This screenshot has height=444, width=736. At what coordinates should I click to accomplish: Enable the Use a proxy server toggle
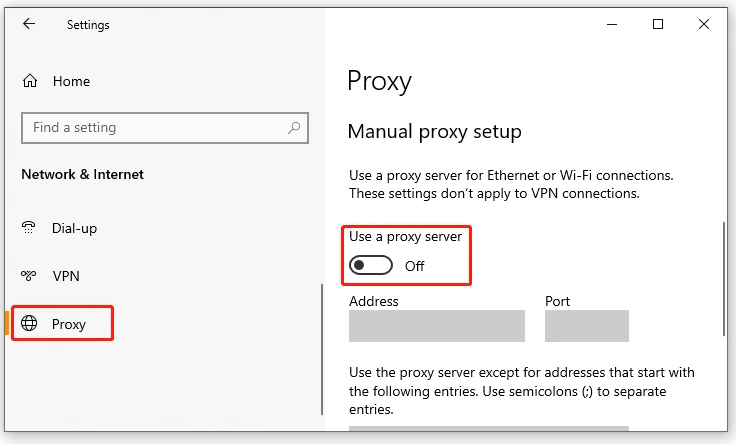pos(371,266)
